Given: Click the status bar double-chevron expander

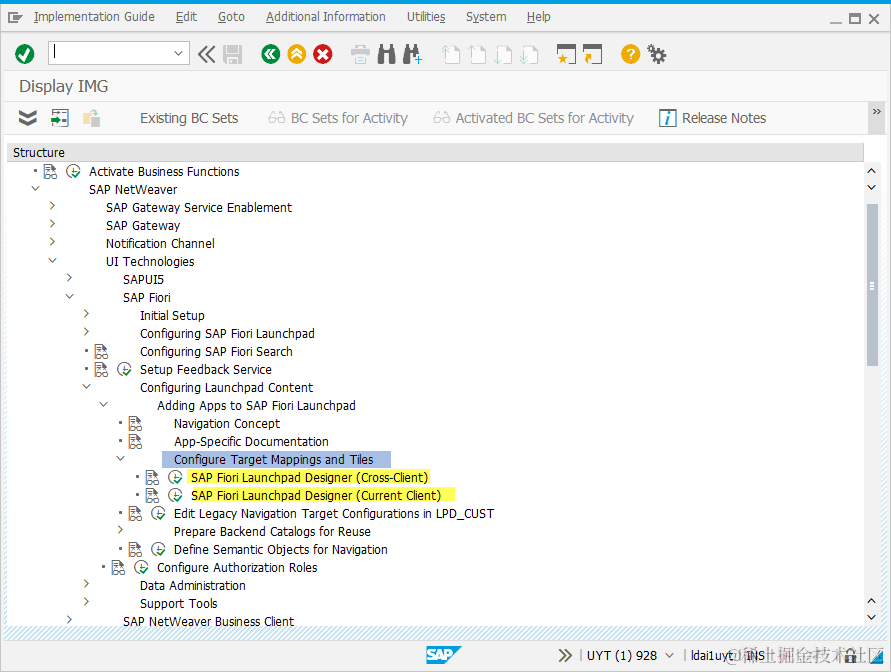Looking at the screenshot, I should (565, 656).
